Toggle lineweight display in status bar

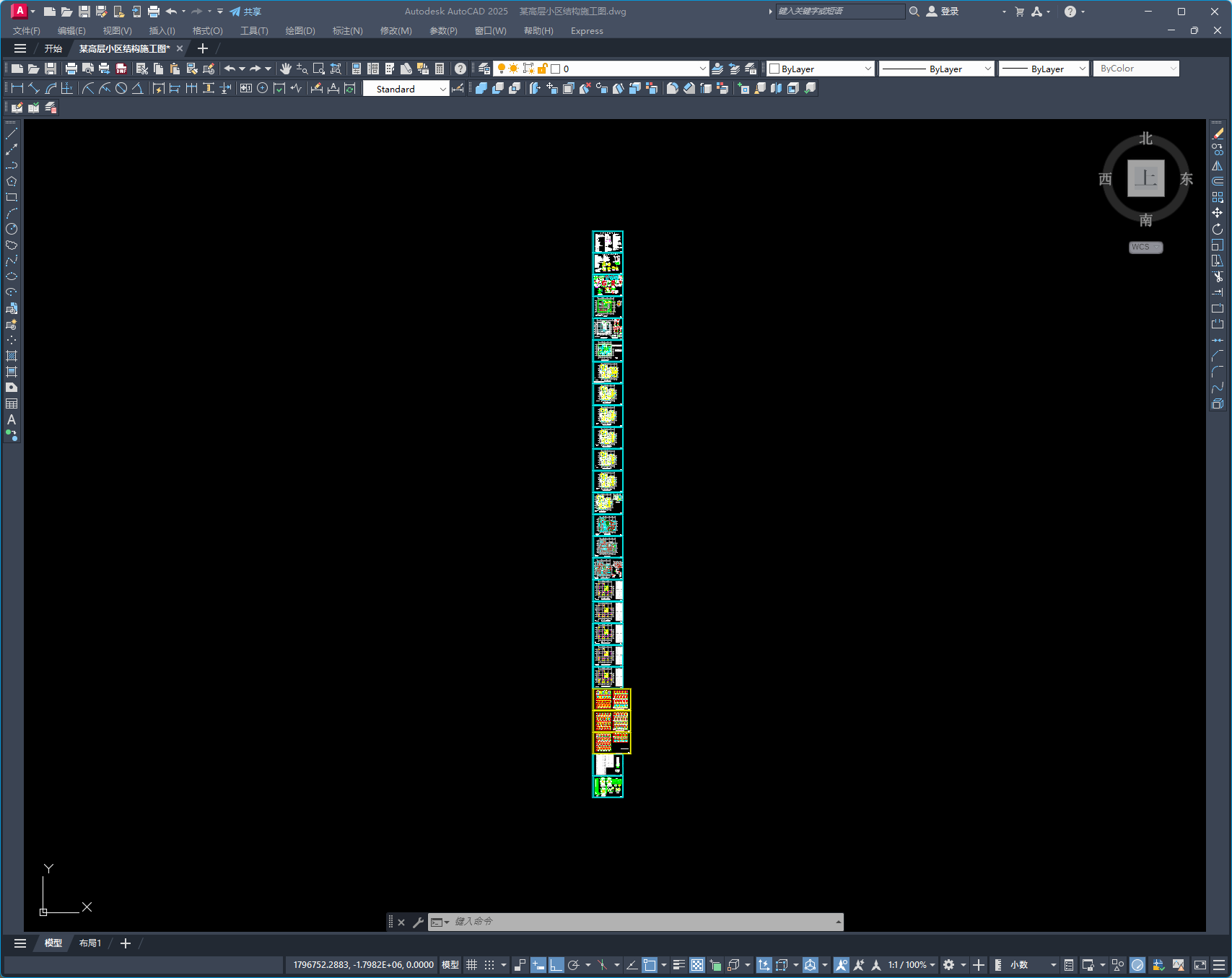(679, 965)
